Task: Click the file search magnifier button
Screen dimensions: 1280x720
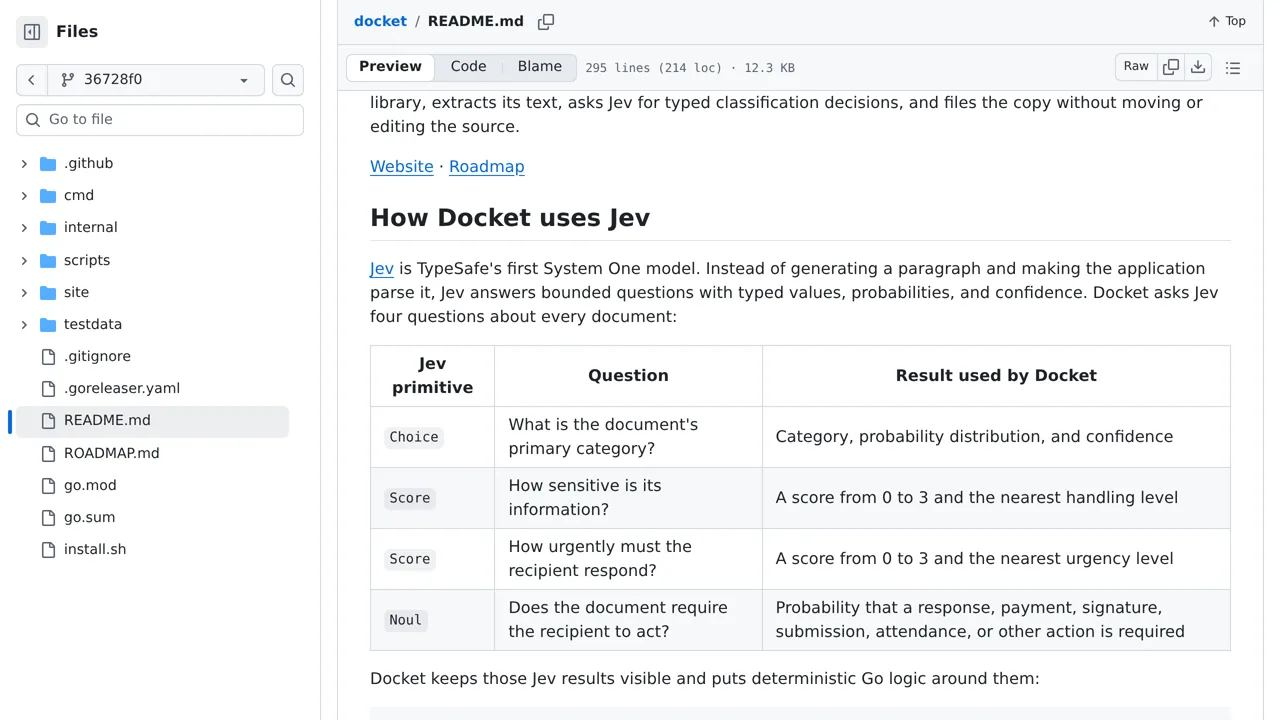Action: (x=288, y=80)
